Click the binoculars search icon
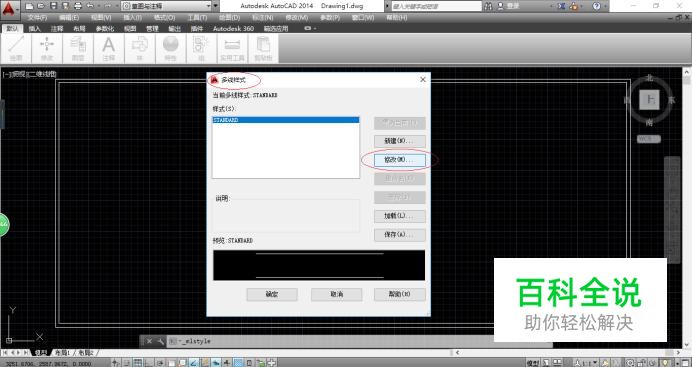Image resolution: width=692 pixels, height=367 pixels. [489, 6]
